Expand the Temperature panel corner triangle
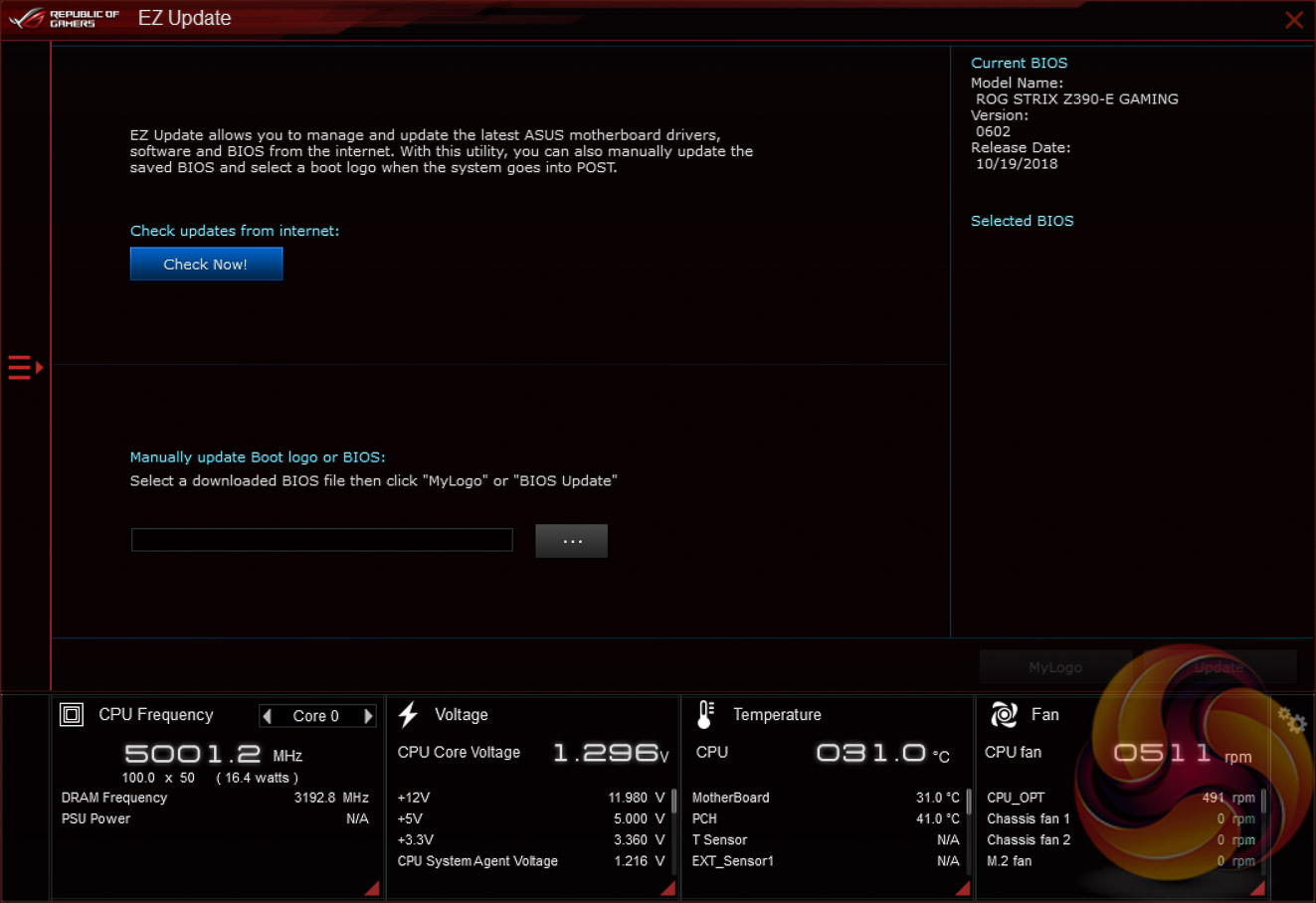The image size is (1316, 903). click(x=963, y=888)
